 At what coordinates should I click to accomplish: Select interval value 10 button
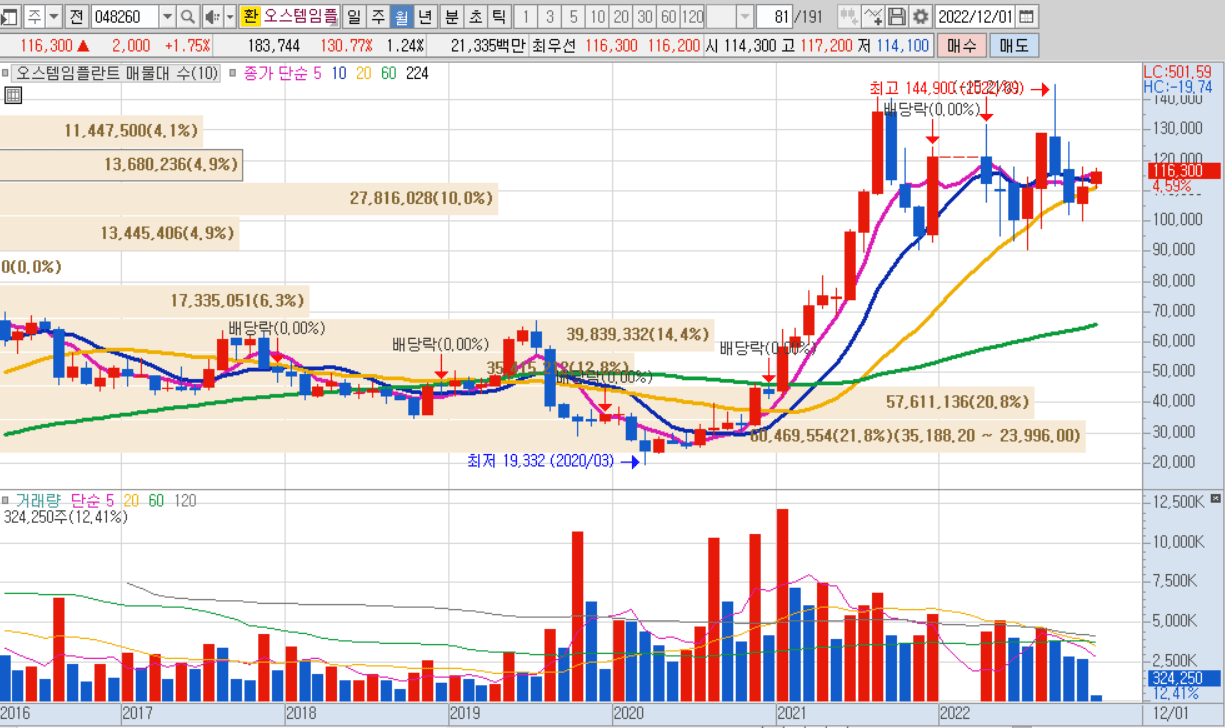(x=597, y=17)
